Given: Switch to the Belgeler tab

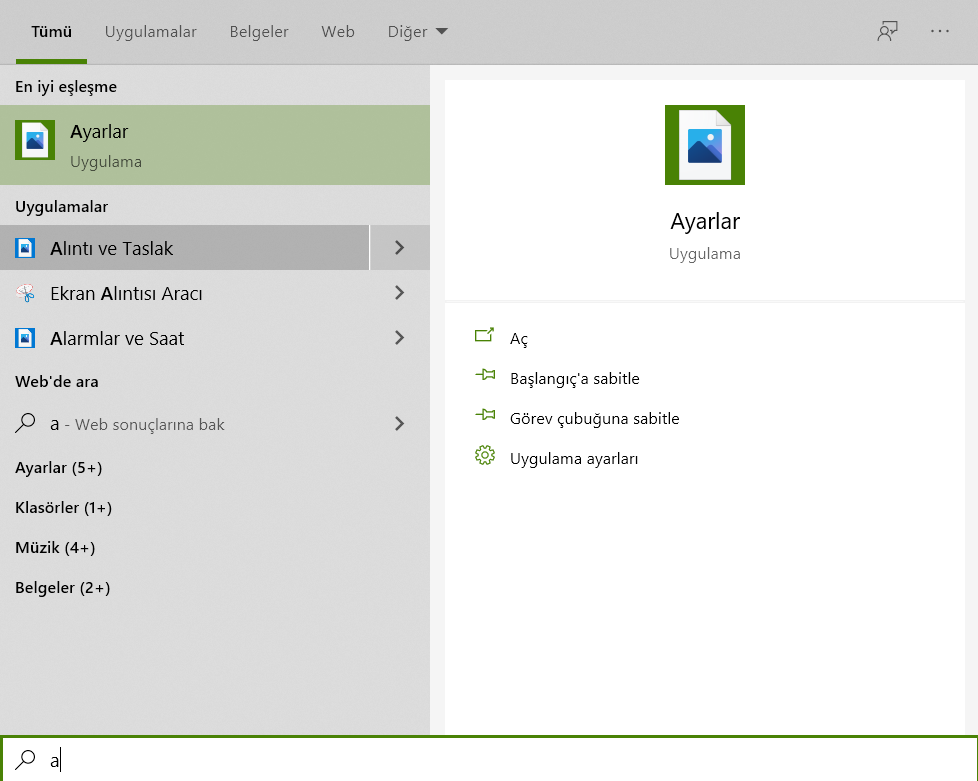Looking at the screenshot, I should (259, 31).
